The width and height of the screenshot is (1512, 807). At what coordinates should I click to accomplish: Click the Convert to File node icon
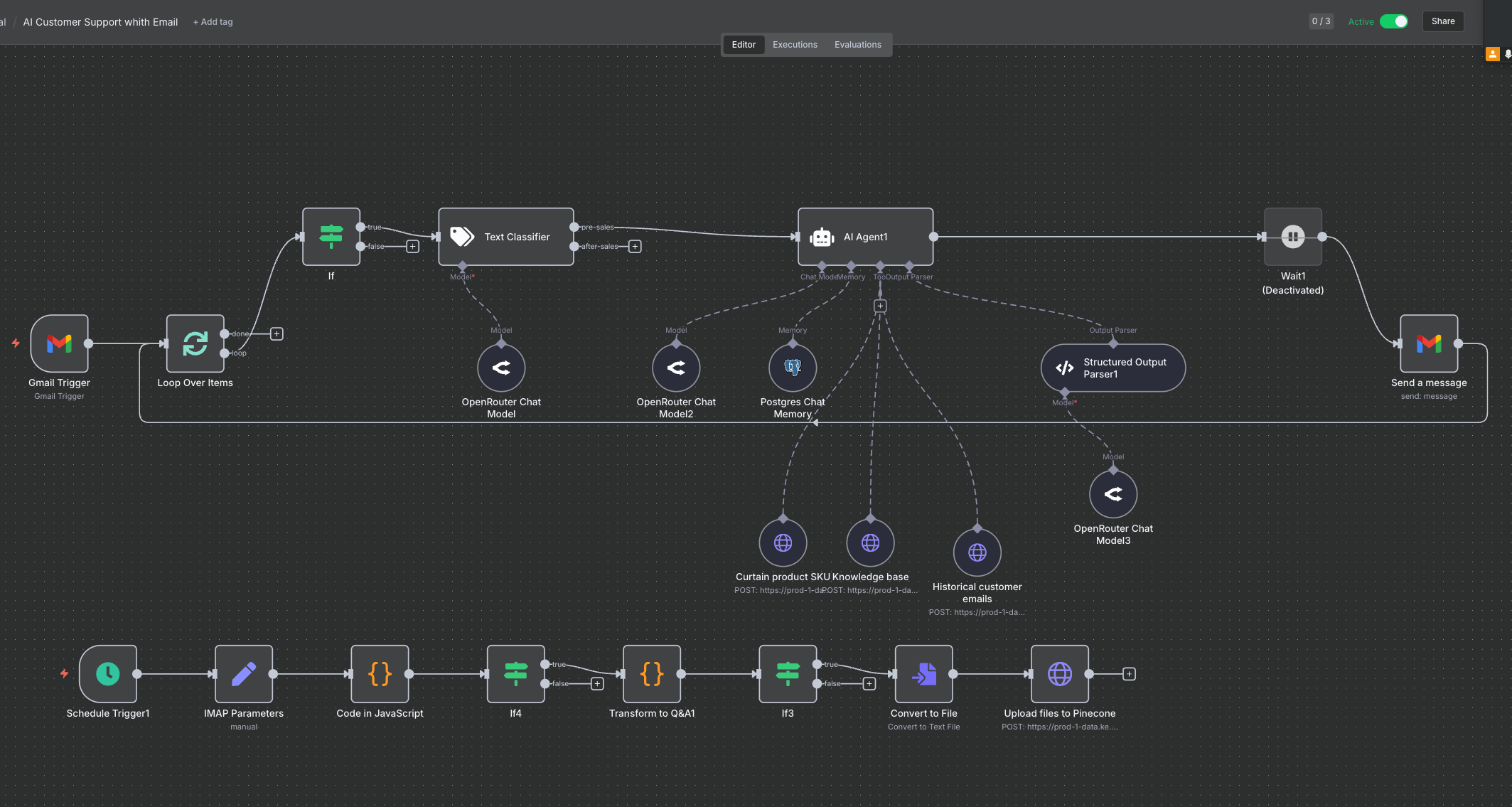point(923,673)
